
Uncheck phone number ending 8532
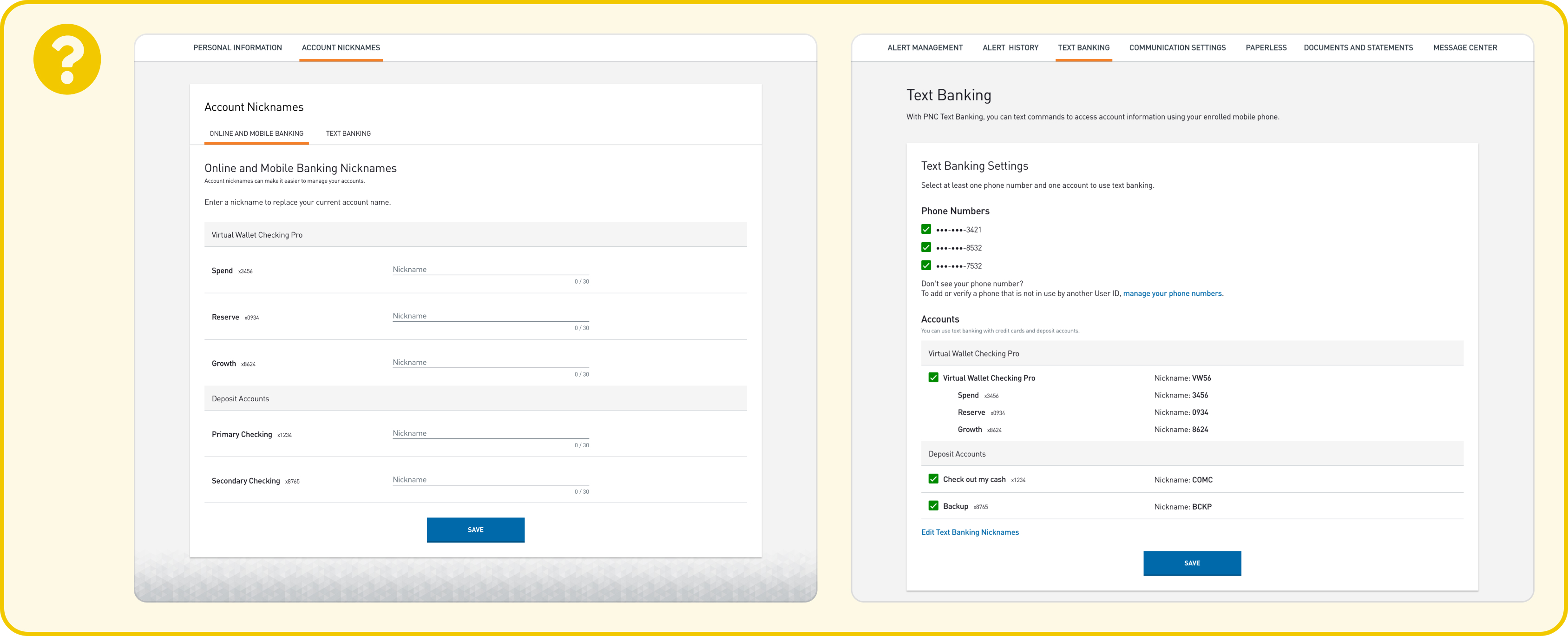coord(926,247)
